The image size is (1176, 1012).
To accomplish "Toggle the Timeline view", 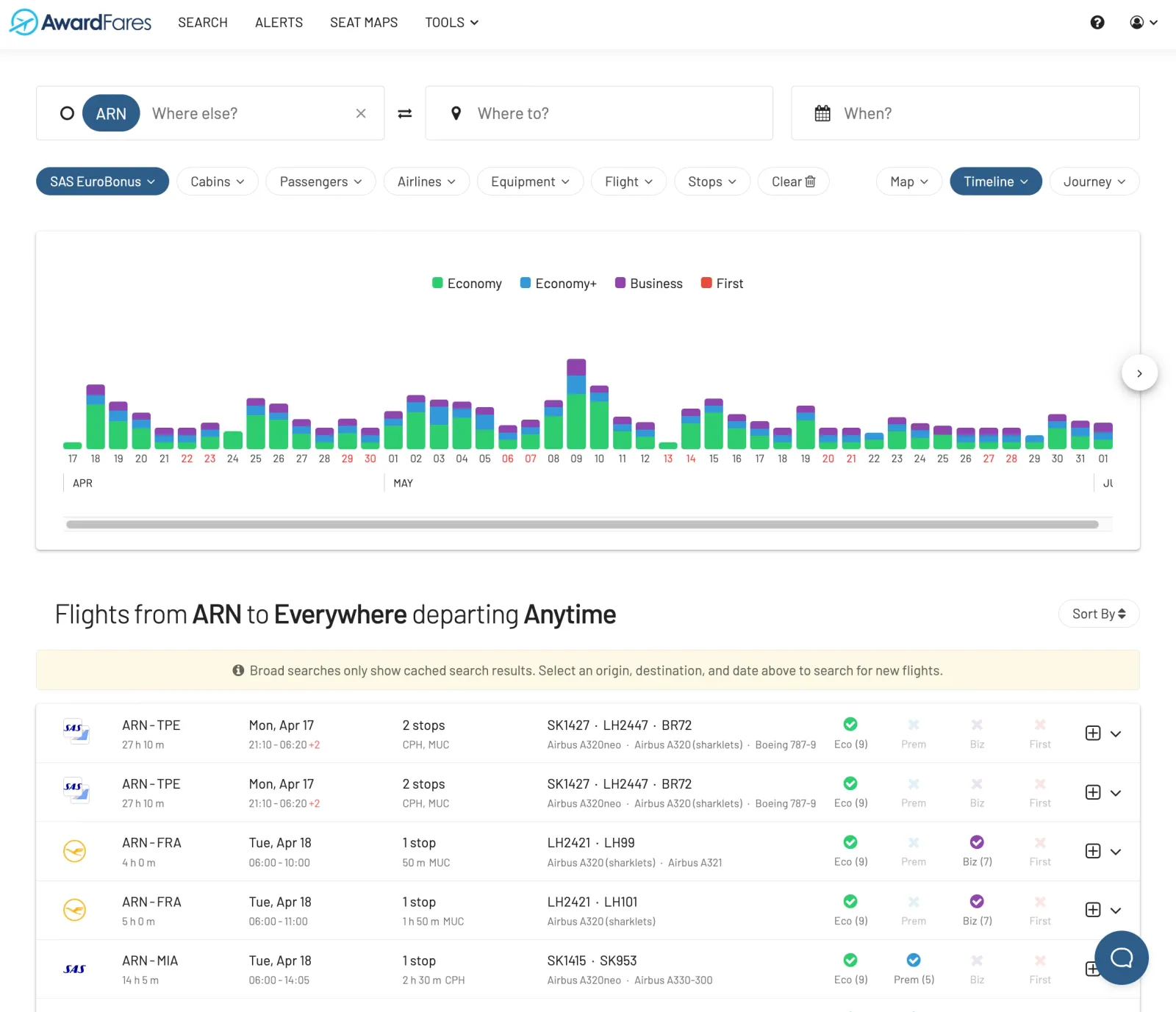I will (996, 182).
